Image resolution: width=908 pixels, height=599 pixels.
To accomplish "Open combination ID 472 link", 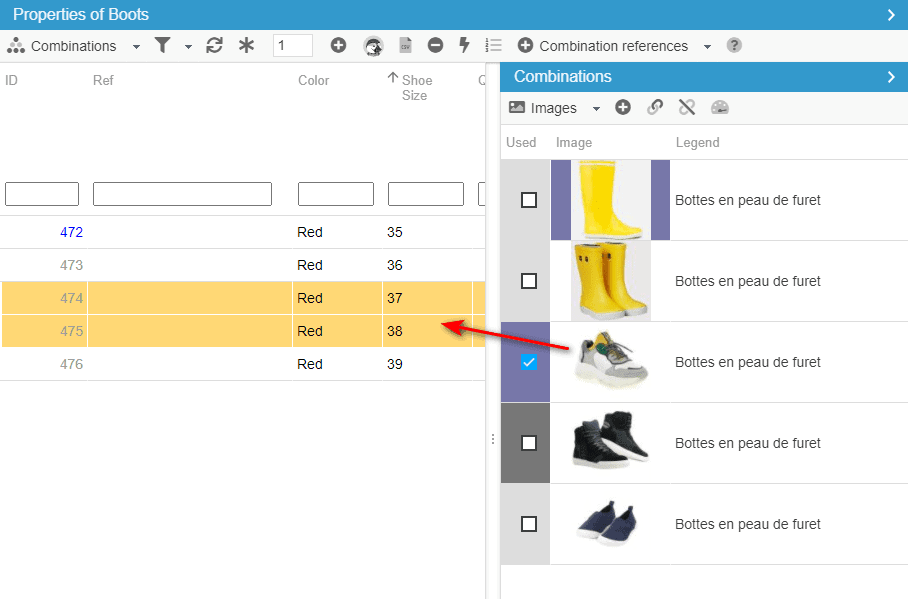I will pyautogui.click(x=71, y=232).
